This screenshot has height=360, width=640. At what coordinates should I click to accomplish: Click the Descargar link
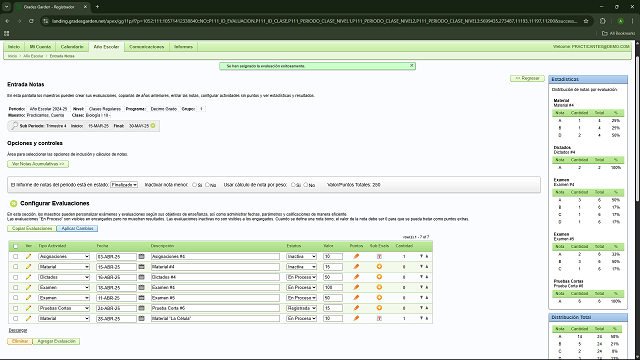coord(18,330)
